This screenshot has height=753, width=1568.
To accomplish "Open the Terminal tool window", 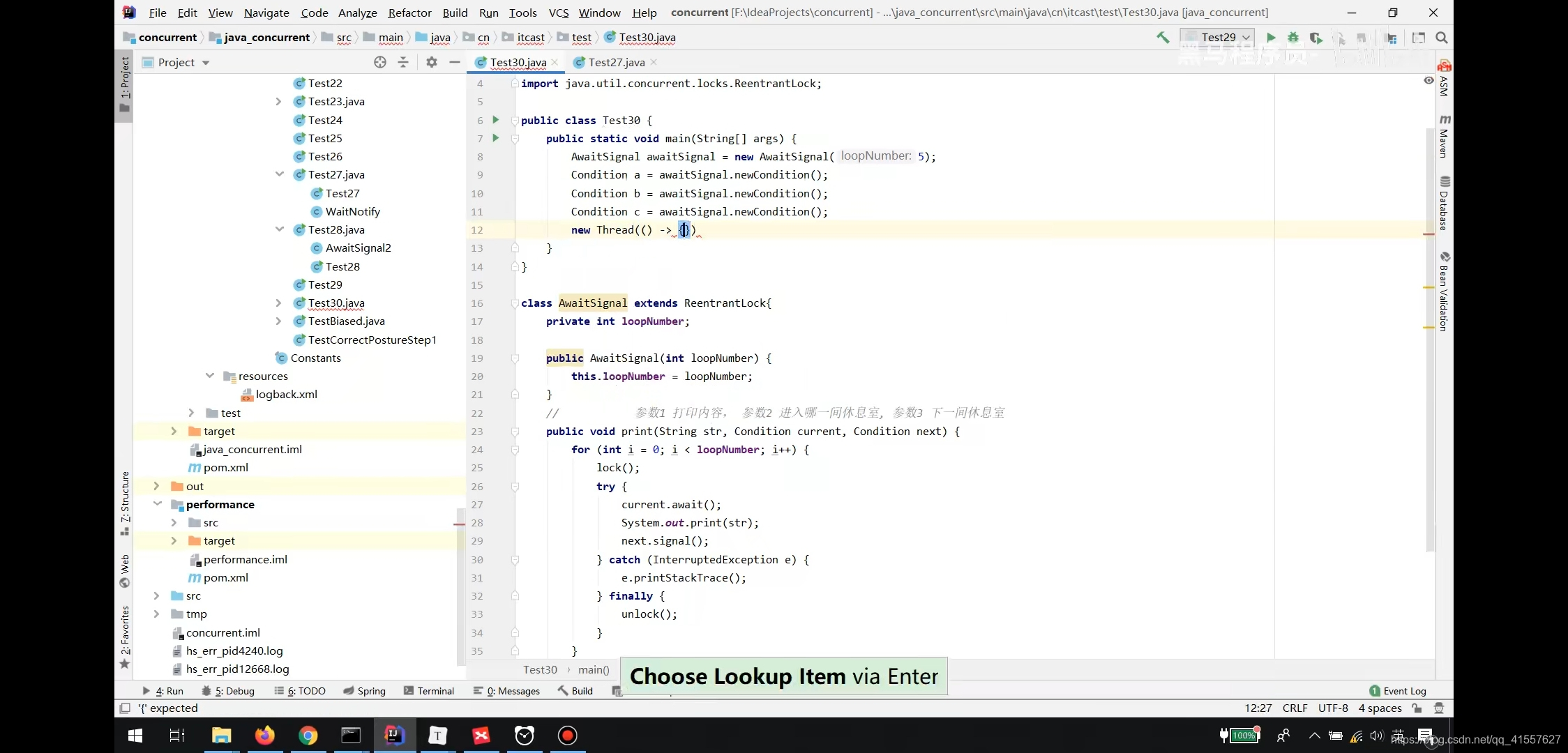I will tap(429, 691).
